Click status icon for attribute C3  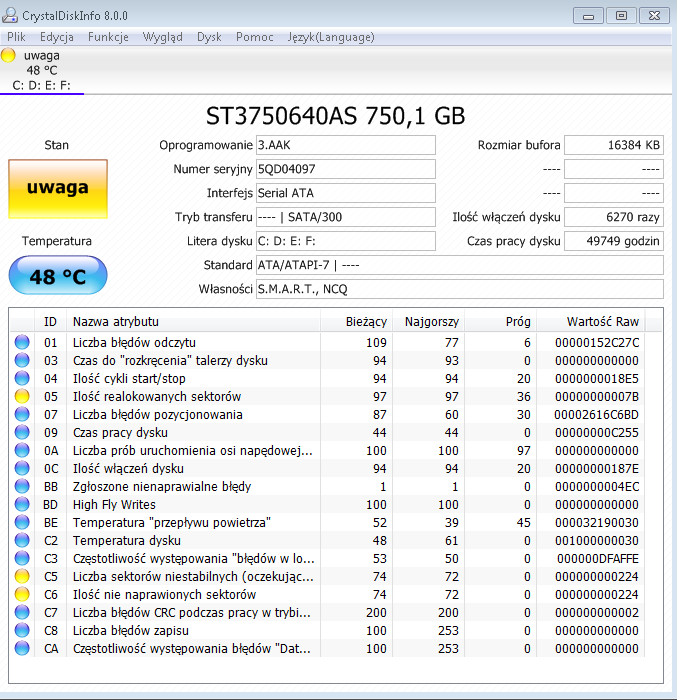point(22,558)
